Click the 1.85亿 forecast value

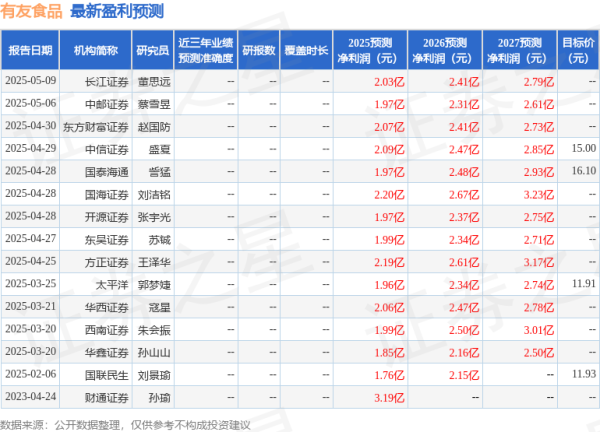[x=389, y=353]
